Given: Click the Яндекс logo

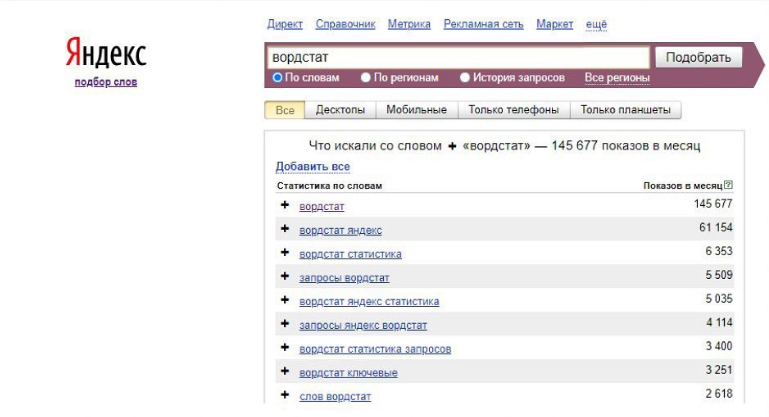Looking at the screenshot, I should click(106, 52).
